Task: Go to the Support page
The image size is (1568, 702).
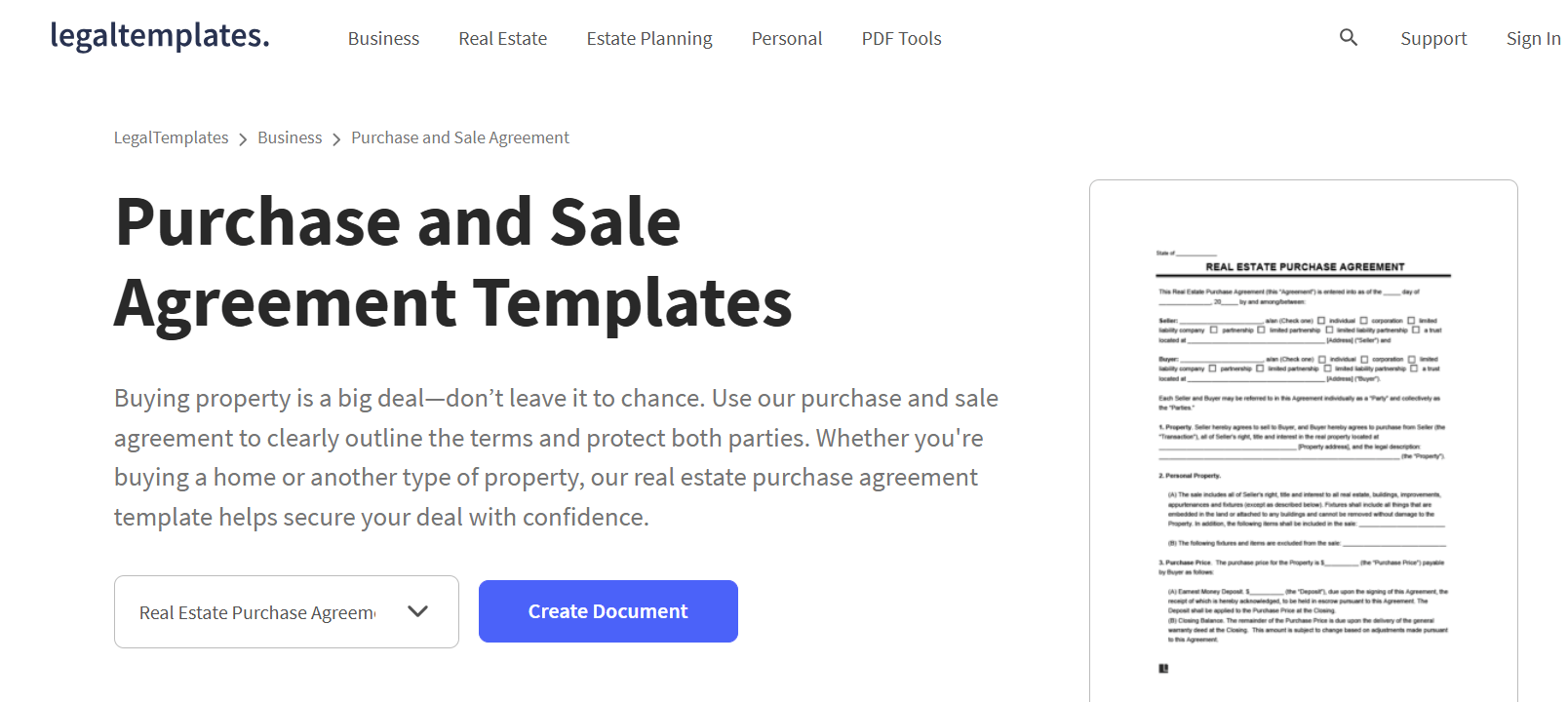Action: (1433, 38)
